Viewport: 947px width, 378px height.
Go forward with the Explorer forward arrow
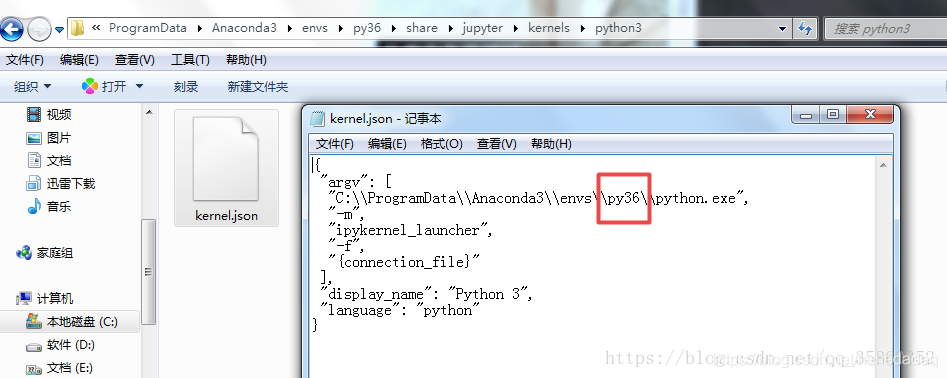pos(39,28)
